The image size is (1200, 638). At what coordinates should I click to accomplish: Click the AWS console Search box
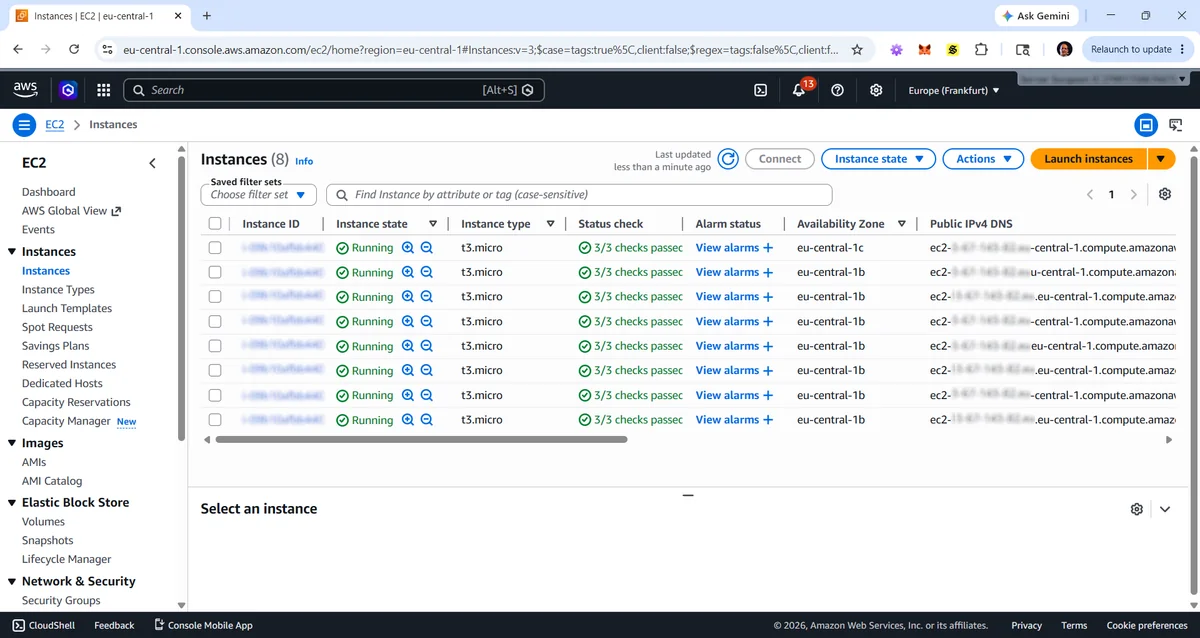pyautogui.click(x=334, y=90)
